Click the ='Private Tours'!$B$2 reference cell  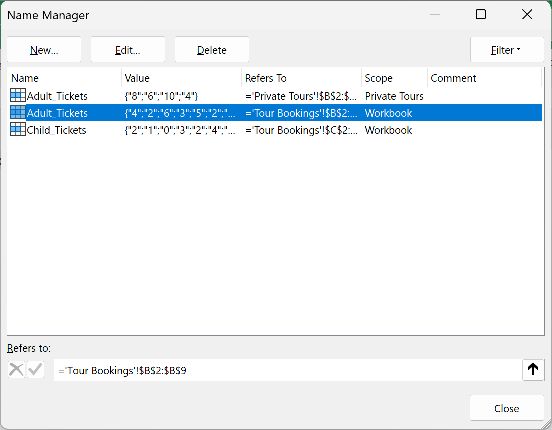click(x=301, y=96)
